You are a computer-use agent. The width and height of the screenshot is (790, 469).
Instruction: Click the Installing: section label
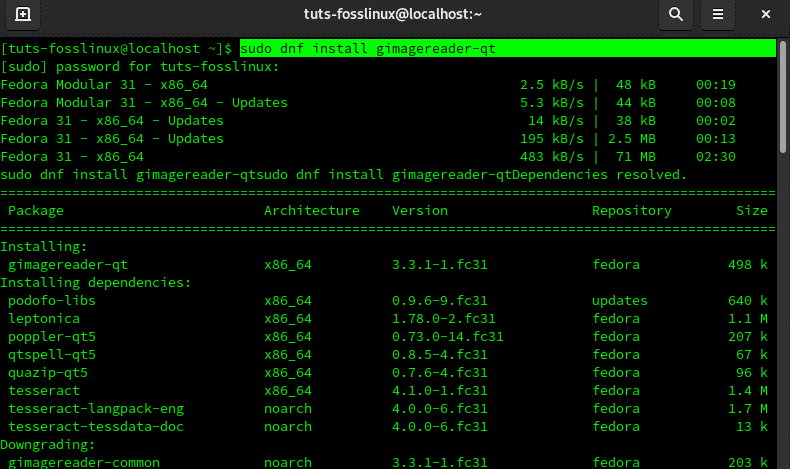point(44,247)
